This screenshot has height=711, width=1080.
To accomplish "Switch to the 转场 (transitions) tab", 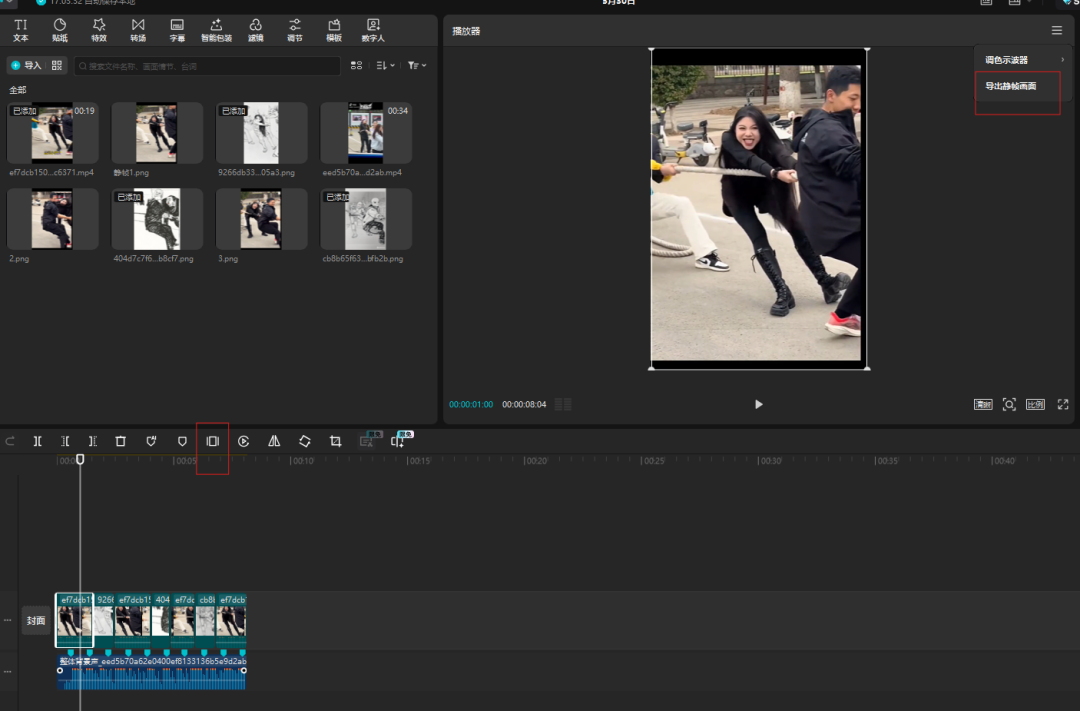I will [x=138, y=29].
